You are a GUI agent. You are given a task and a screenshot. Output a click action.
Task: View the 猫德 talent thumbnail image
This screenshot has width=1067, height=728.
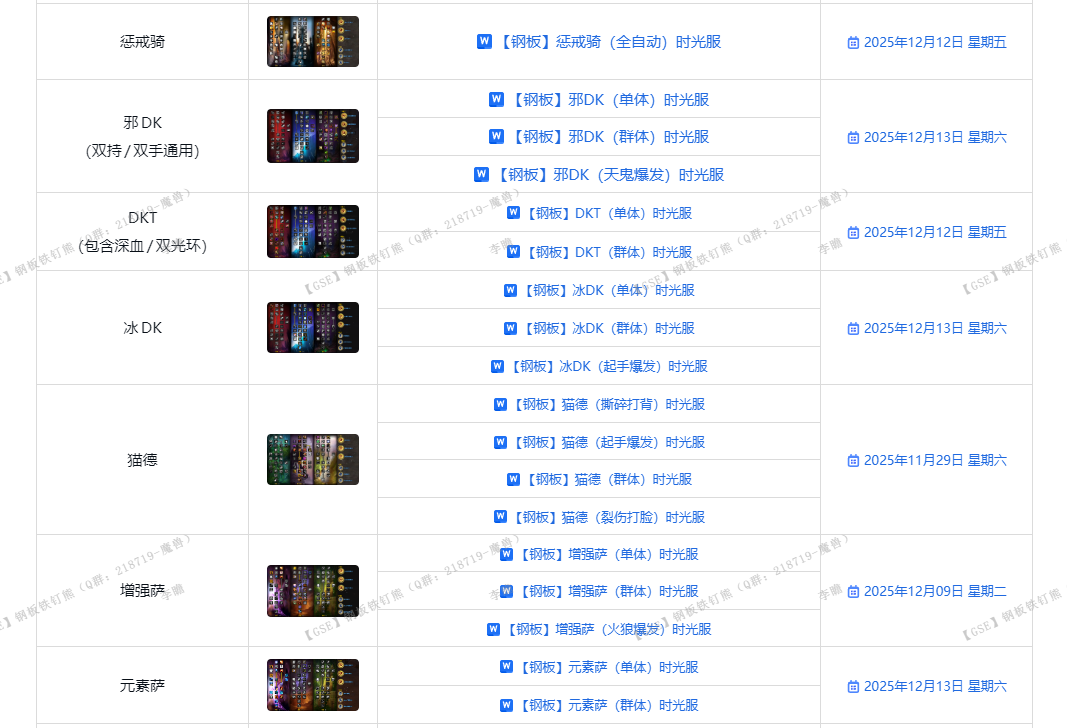(x=312, y=460)
